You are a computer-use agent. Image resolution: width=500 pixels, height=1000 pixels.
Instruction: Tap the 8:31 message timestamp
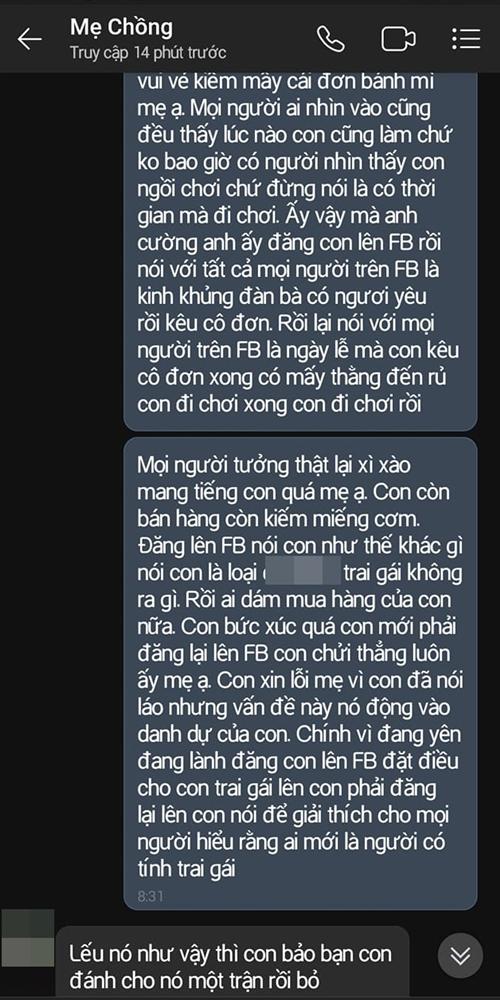151,896
